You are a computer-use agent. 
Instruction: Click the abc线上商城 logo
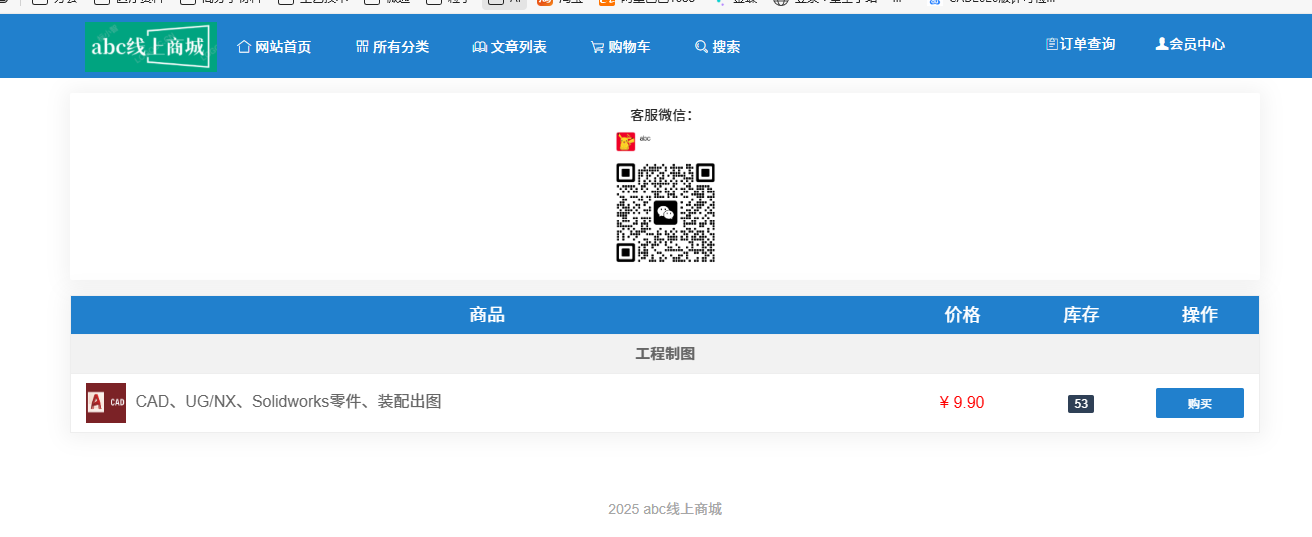(151, 46)
